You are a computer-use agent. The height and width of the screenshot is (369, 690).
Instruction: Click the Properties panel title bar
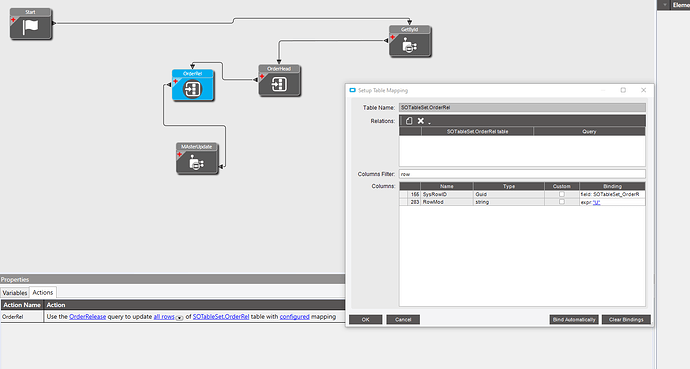tap(172, 279)
